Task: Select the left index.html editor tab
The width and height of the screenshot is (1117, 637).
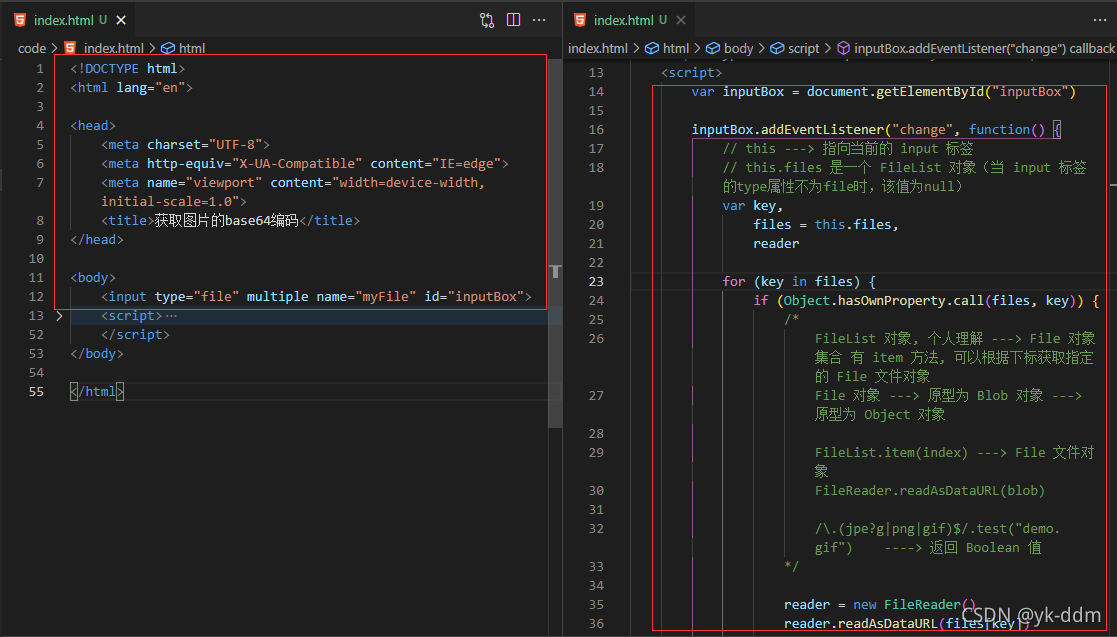Action: click(69, 20)
